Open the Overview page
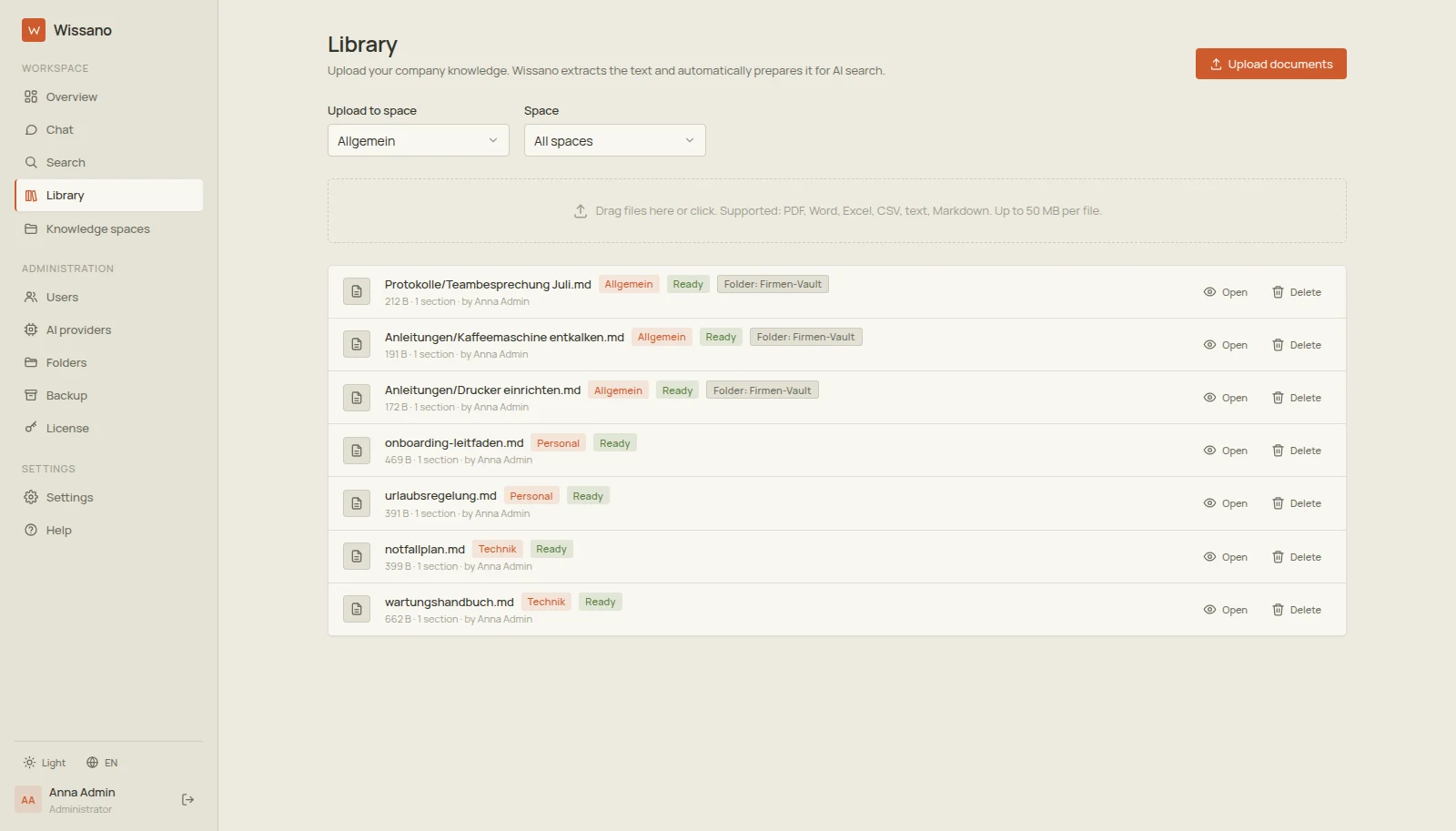The height and width of the screenshot is (831, 1456). [x=109, y=96]
